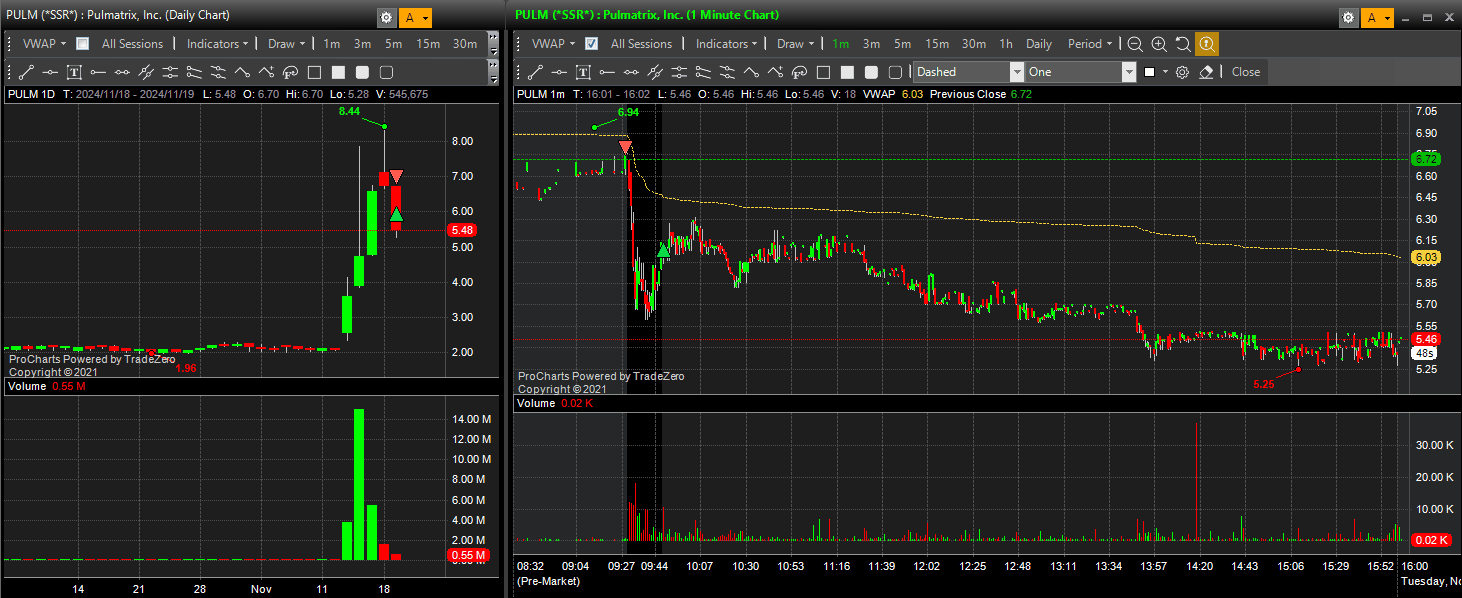This screenshot has width=1462, height=598.
Task: Open drawing settings gear next to color swatch
Action: (x=1182, y=72)
